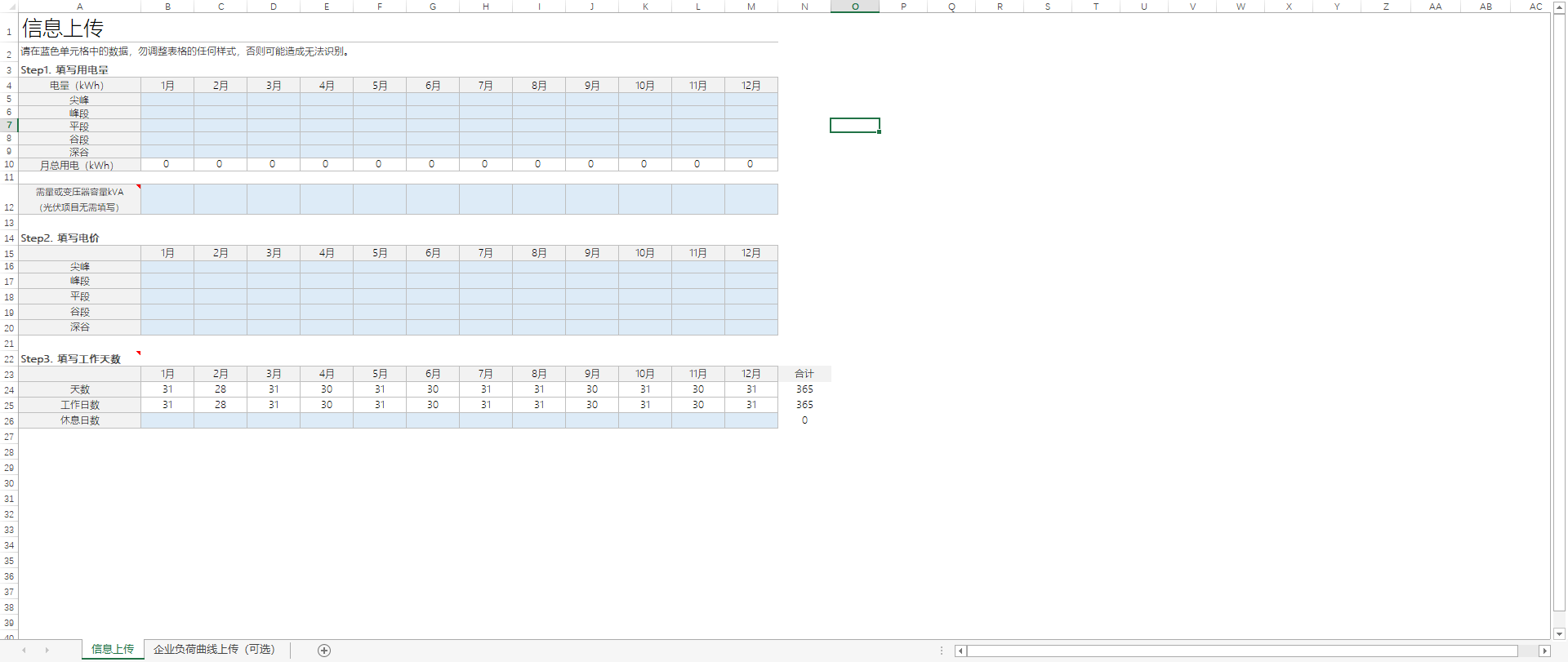
Task: Click the previous sheet navigation arrow
Action: [24, 651]
